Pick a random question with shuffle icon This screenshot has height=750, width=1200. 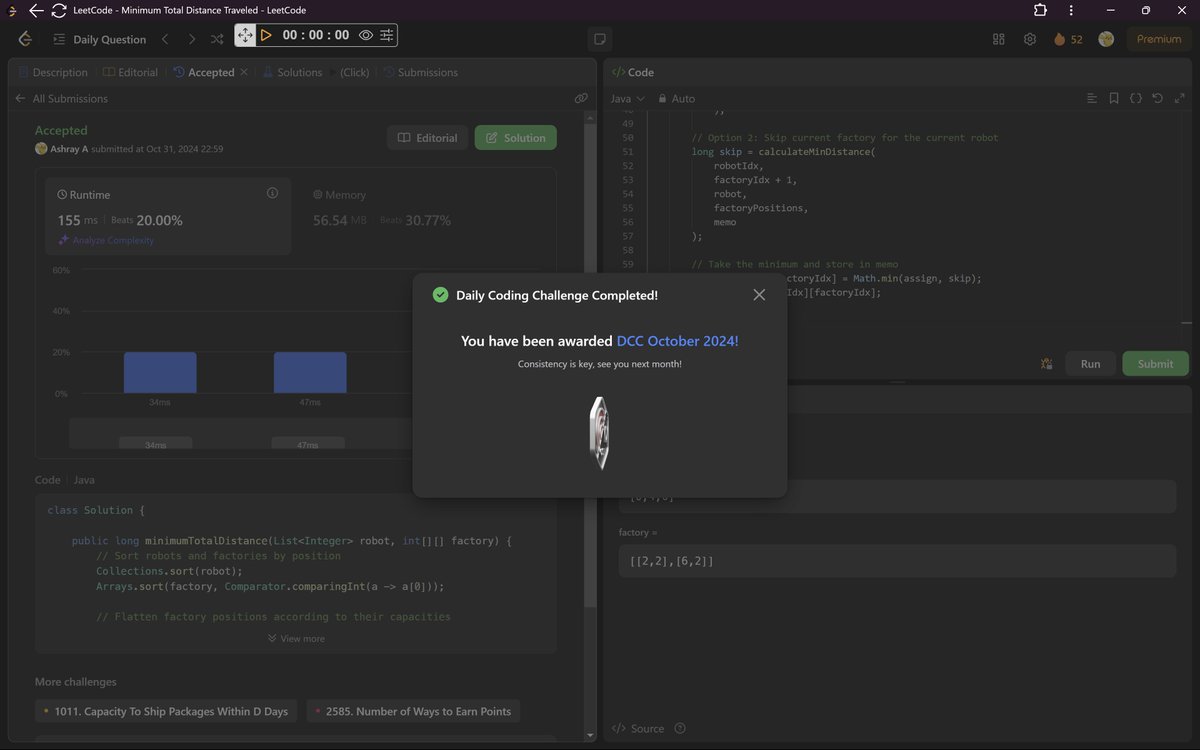pos(217,39)
